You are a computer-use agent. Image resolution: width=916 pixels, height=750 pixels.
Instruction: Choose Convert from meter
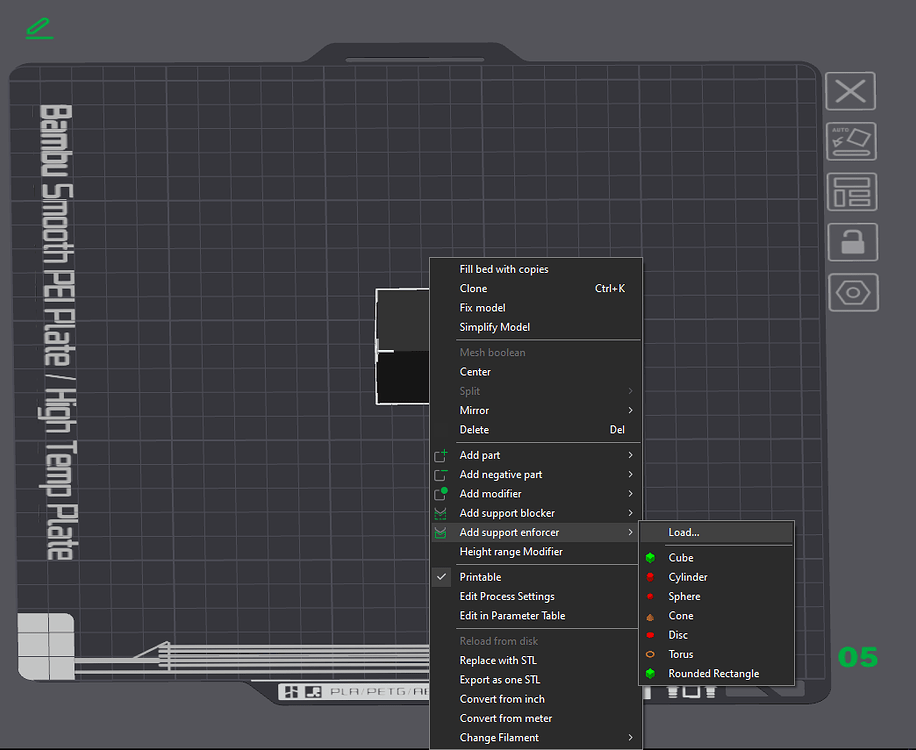(536, 718)
